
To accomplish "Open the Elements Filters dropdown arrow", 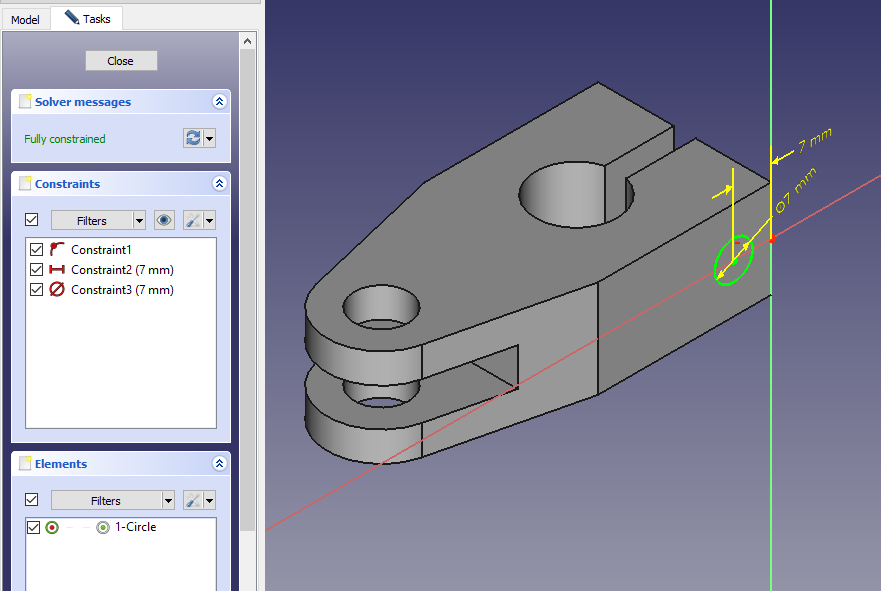I will (x=167, y=500).
